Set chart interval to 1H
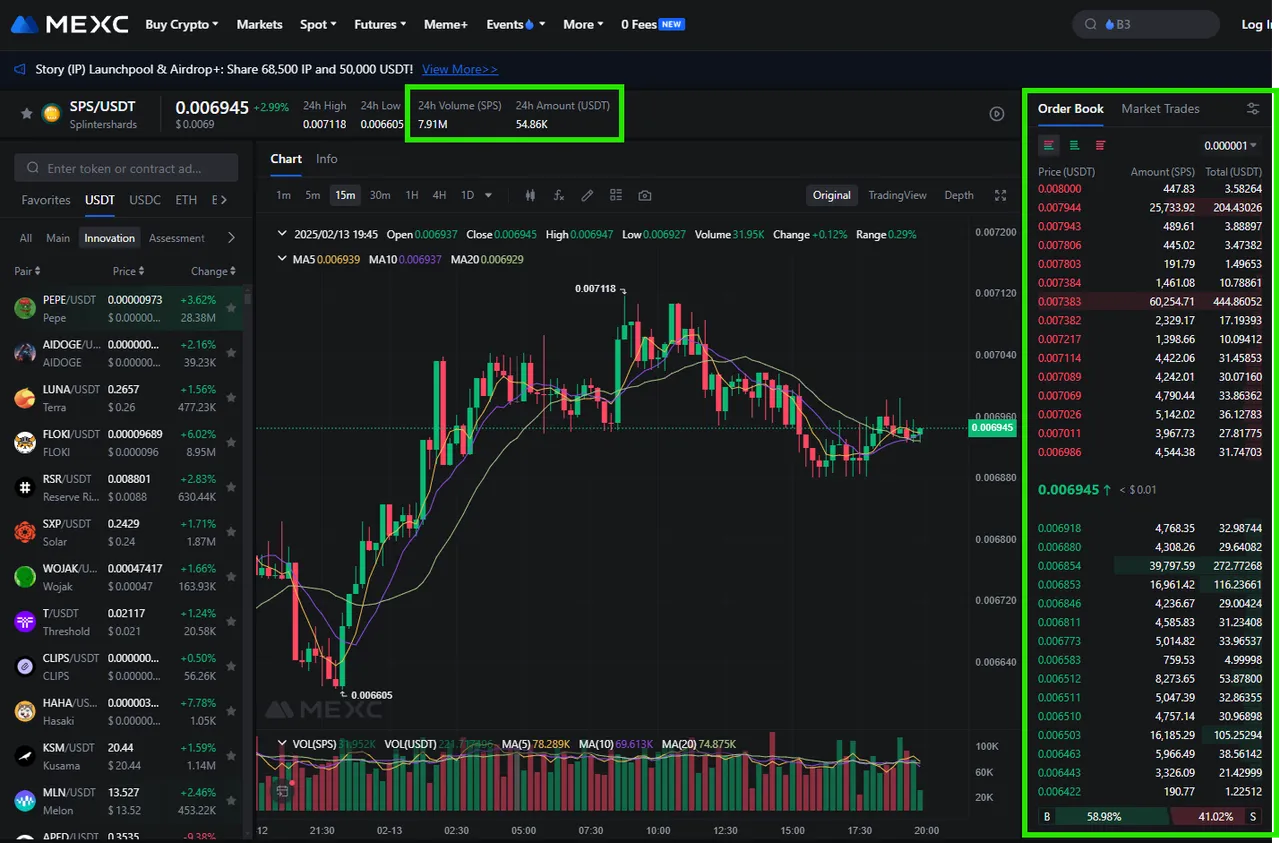This screenshot has height=843, width=1280. click(x=411, y=195)
